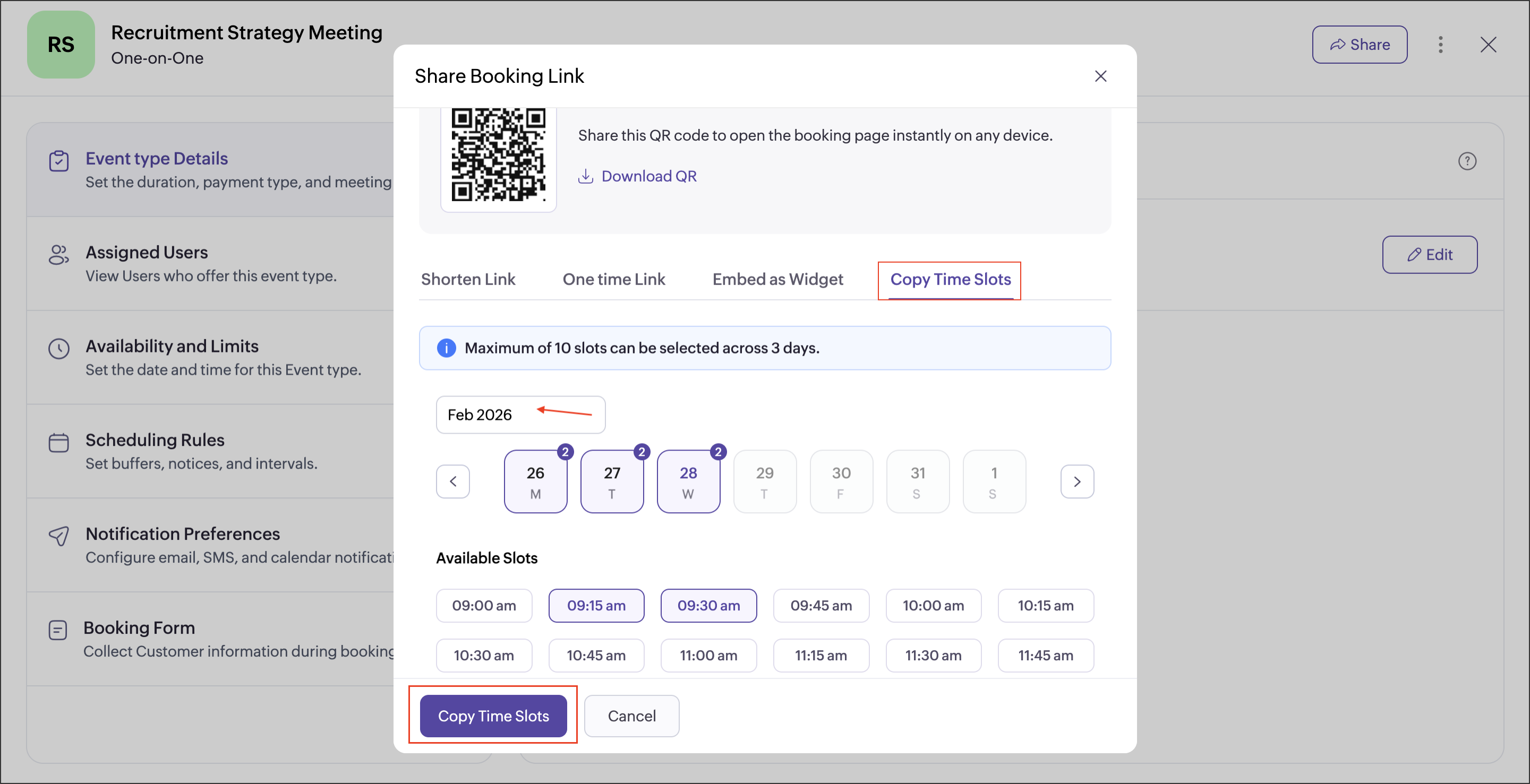Image resolution: width=1530 pixels, height=784 pixels.
Task: Open the Feb 2026 month picker
Action: click(520, 415)
